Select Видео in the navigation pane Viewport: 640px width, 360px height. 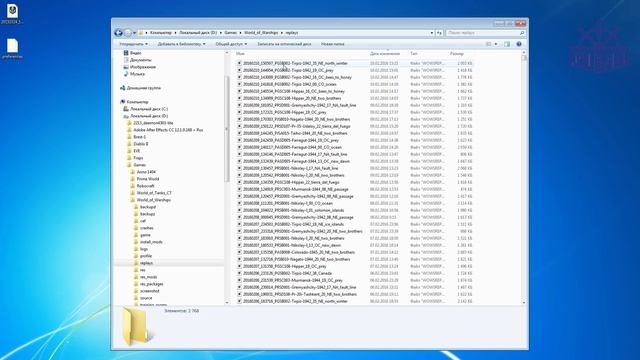tap(132, 53)
